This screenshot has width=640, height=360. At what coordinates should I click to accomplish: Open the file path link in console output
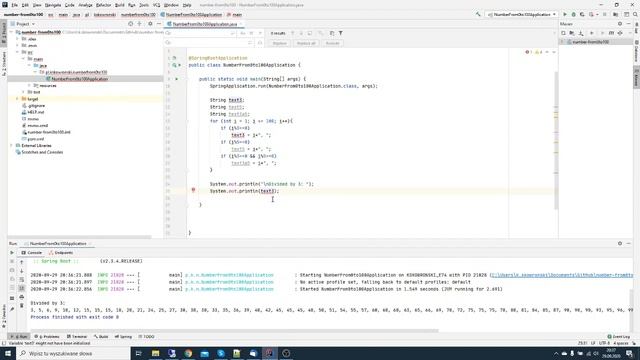pos(562,275)
